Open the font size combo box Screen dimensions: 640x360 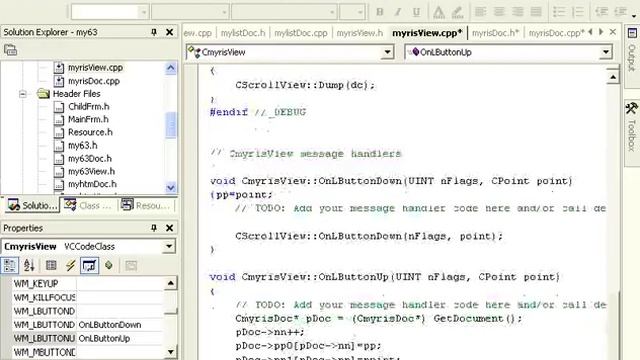[360, 12]
